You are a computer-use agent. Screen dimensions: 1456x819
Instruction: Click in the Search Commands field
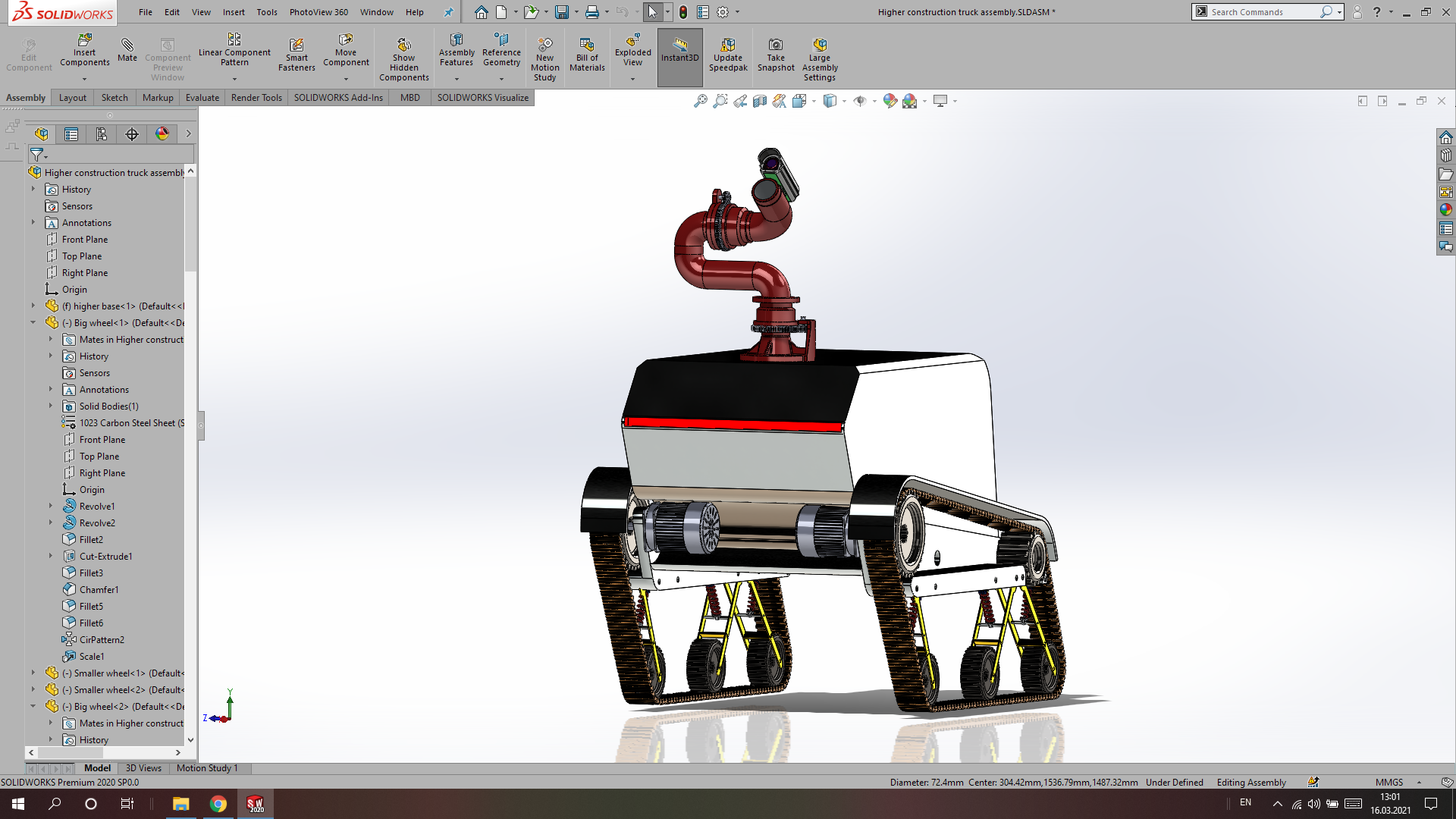(1263, 12)
